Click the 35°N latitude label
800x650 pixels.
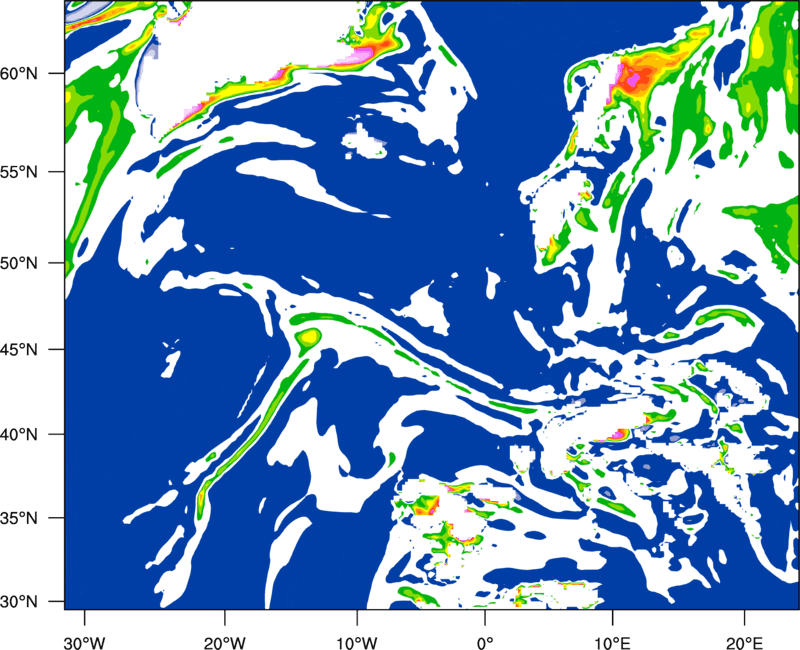[x=19, y=518]
